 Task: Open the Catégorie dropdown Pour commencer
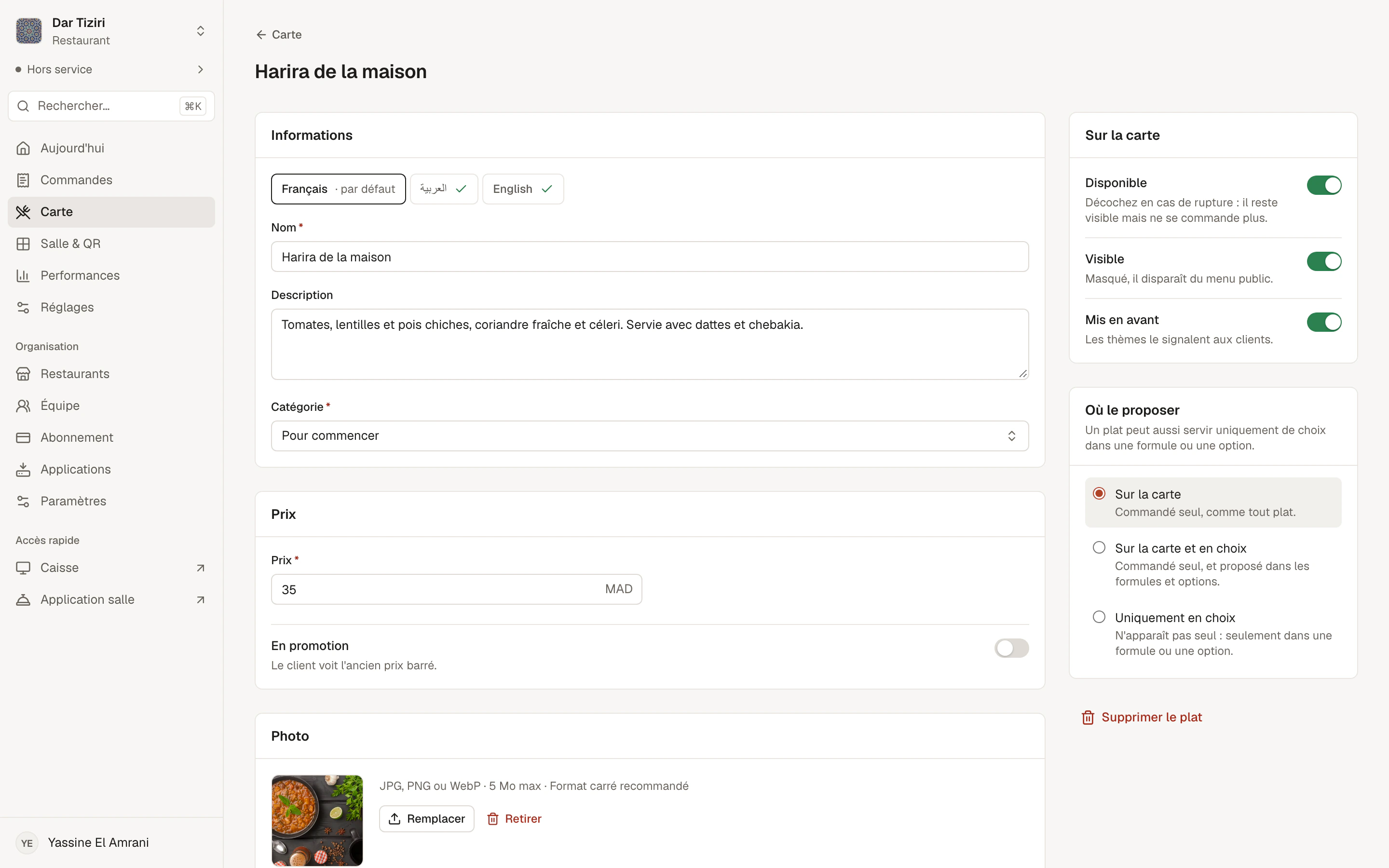coord(650,436)
